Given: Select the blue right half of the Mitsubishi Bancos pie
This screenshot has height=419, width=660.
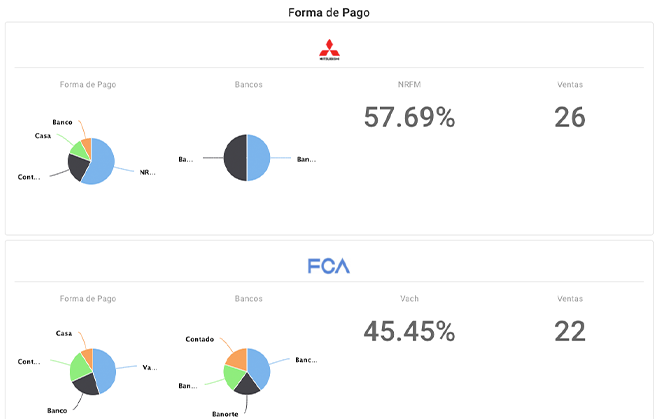Looking at the screenshot, I should pos(258,158).
